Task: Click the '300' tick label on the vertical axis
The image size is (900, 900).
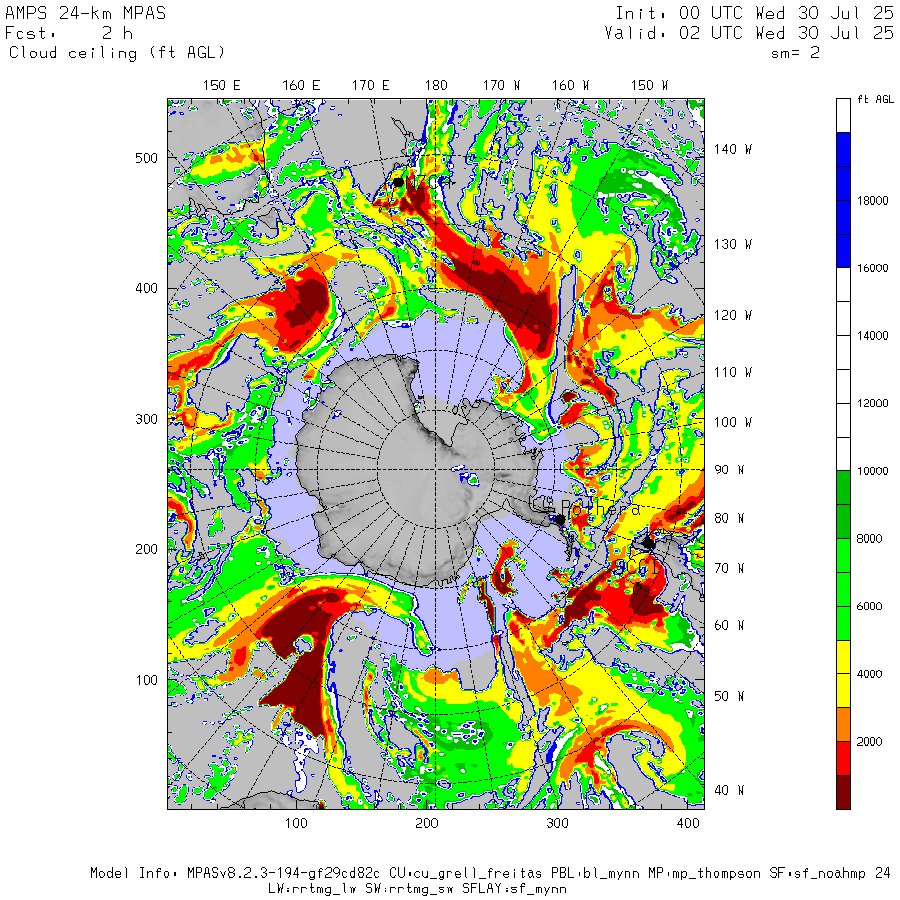Action: [x=146, y=419]
